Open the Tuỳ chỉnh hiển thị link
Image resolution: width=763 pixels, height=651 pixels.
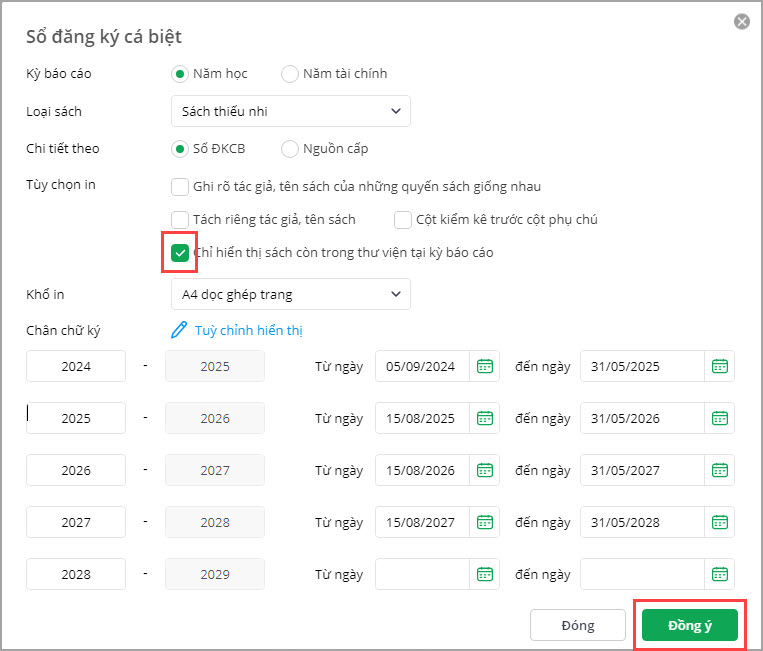pos(248,330)
